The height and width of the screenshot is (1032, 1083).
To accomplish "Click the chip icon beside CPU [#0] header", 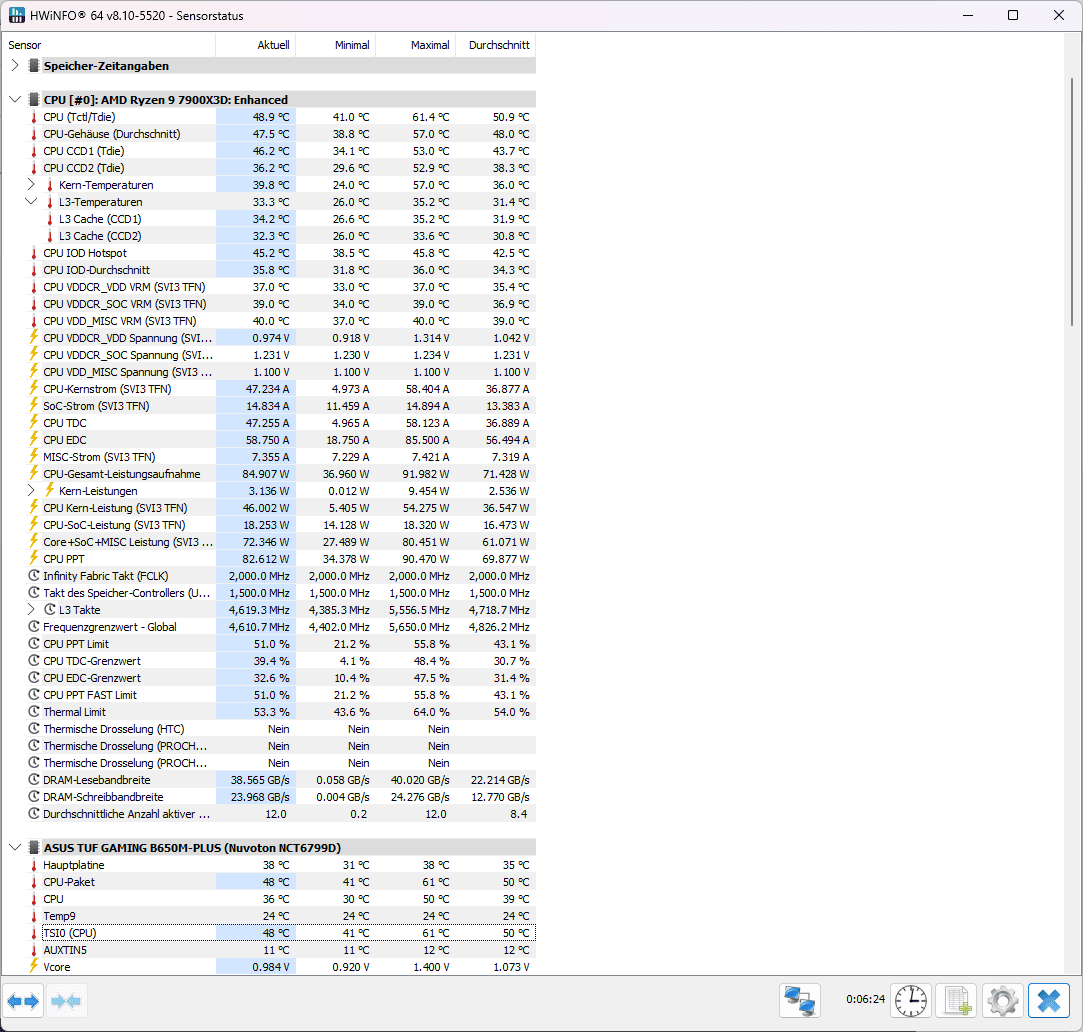I will pyautogui.click(x=33, y=99).
